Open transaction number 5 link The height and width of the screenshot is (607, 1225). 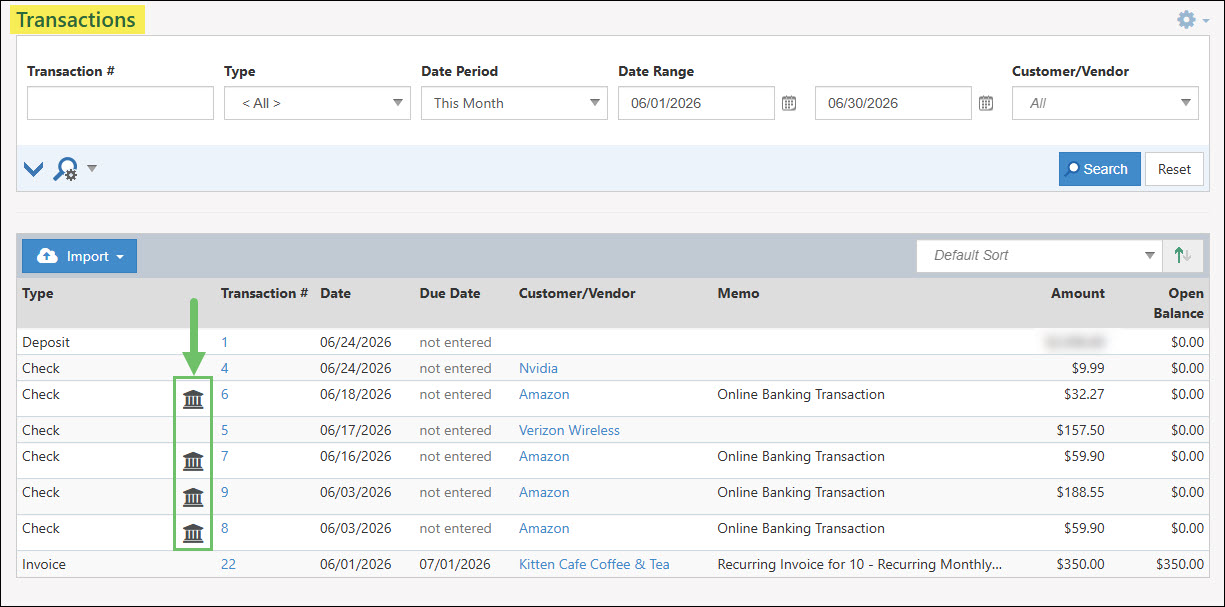[225, 430]
